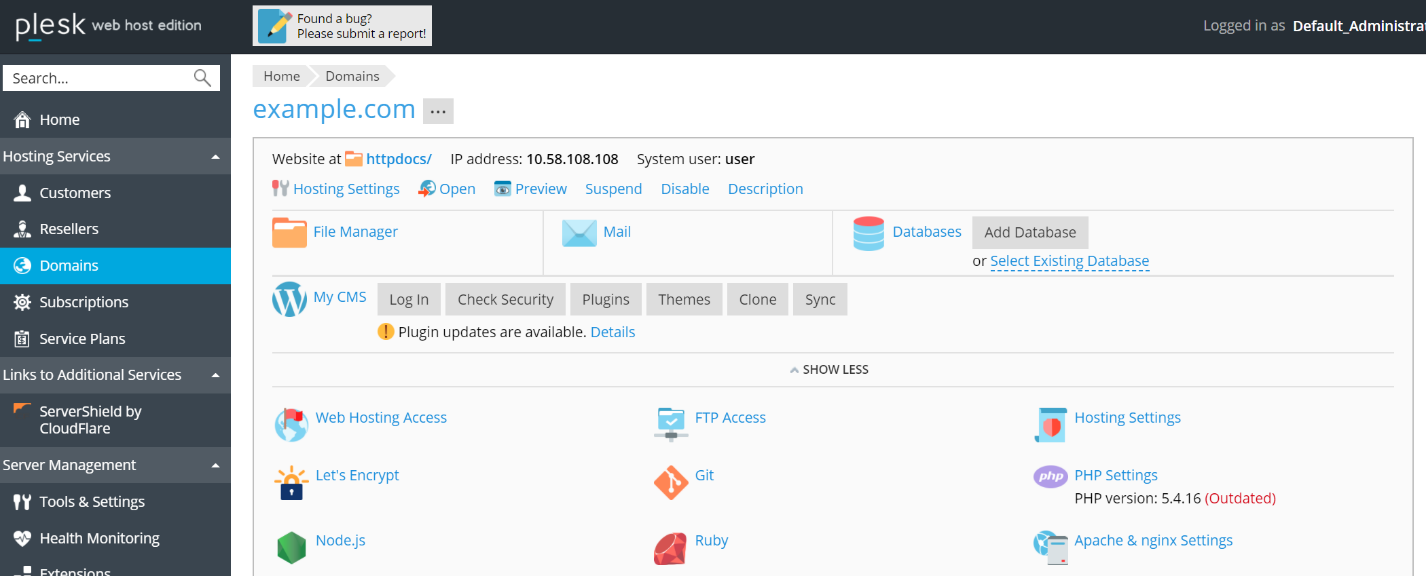1426x576 pixels.
Task: Click the PHP Settings icon
Action: 1050,477
